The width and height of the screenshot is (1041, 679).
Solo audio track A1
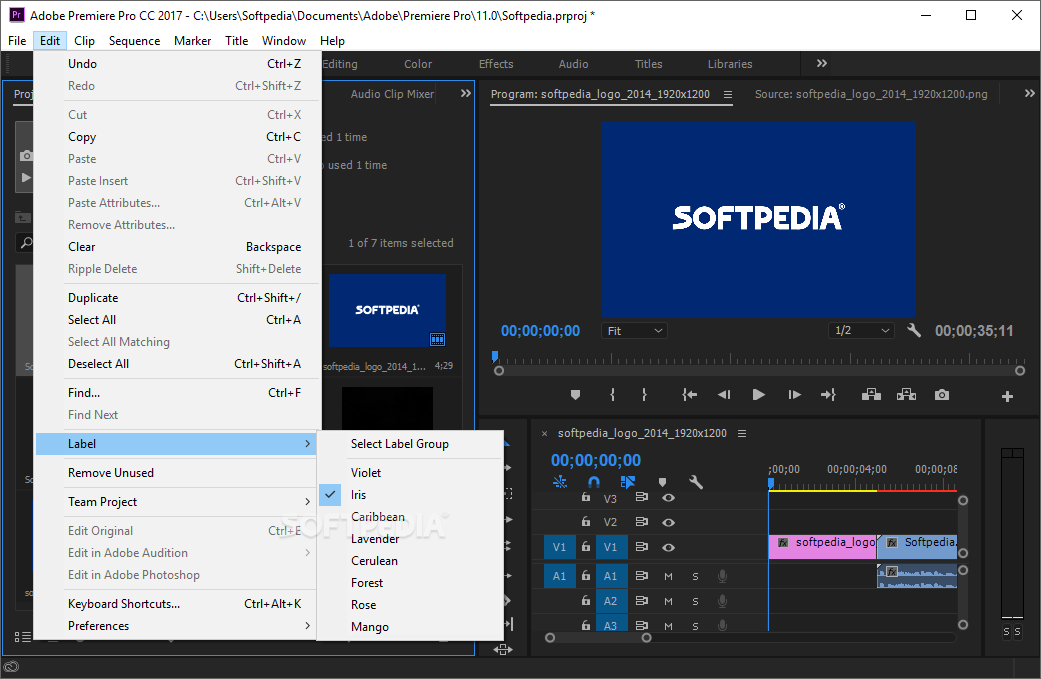tap(695, 576)
